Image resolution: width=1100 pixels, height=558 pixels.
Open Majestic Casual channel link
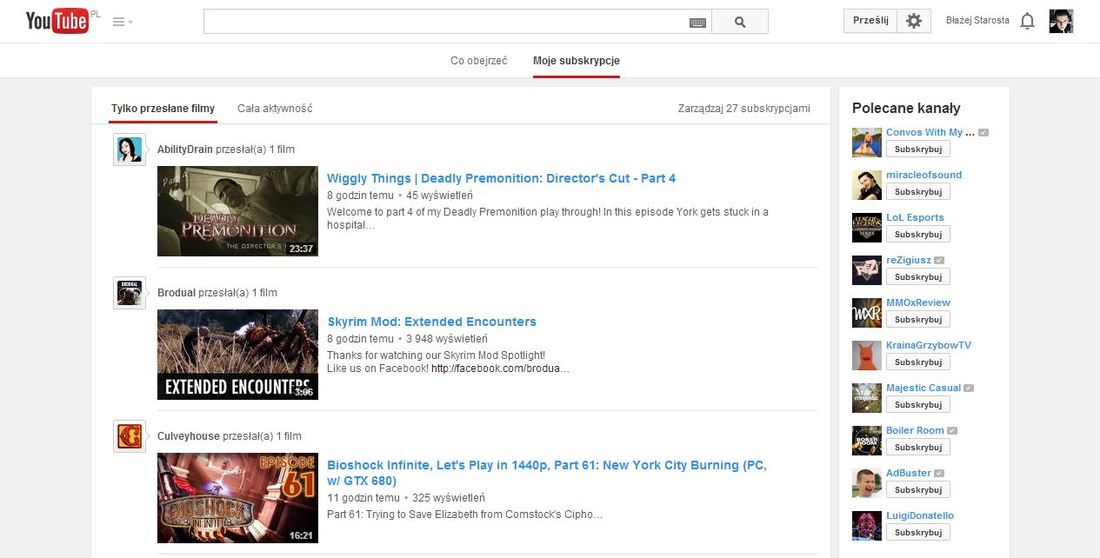pos(923,387)
